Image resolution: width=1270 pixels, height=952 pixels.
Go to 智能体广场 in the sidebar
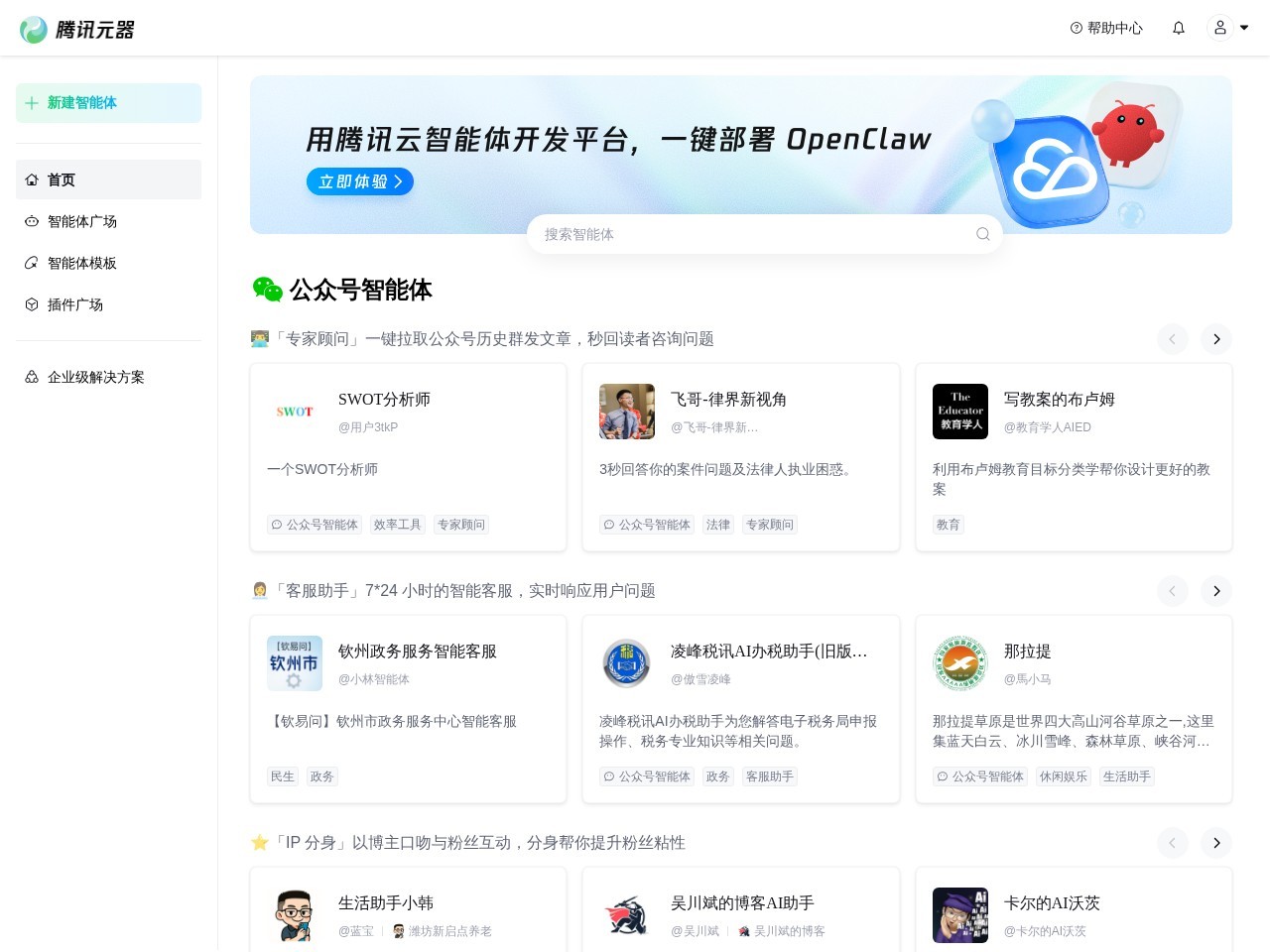point(108,221)
